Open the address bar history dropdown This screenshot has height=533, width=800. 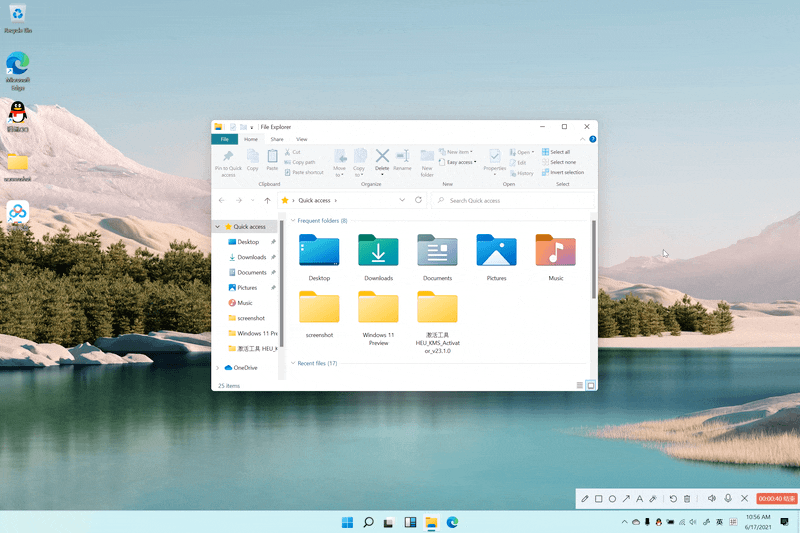(402, 200)
